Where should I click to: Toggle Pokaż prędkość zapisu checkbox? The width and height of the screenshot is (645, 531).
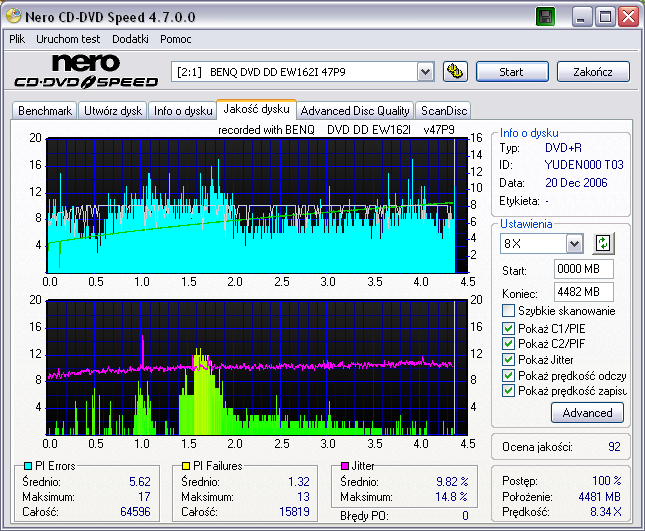pos(508,390)
